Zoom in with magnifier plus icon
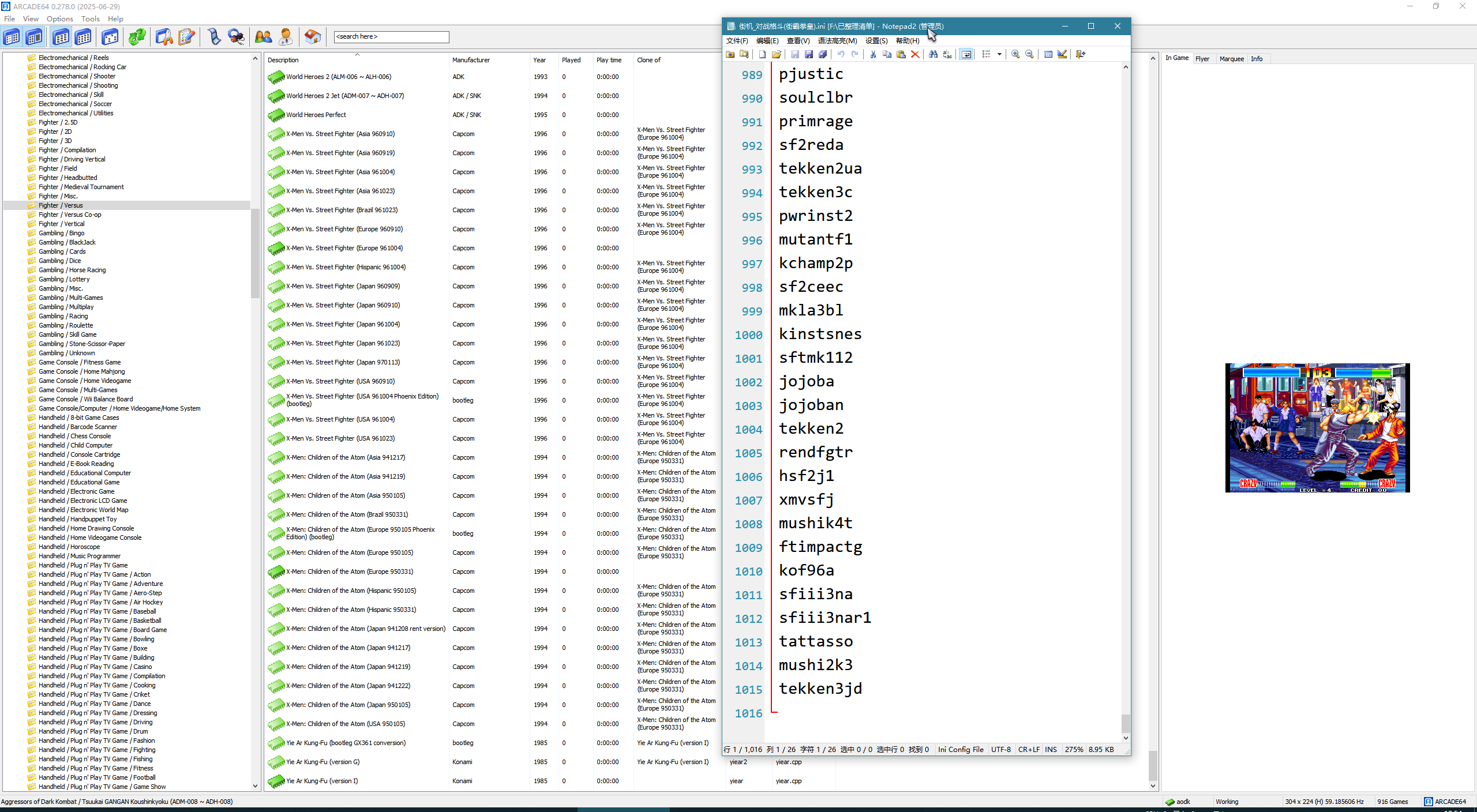Viewport: 1477px width, 812px height. pos(1015,54)
